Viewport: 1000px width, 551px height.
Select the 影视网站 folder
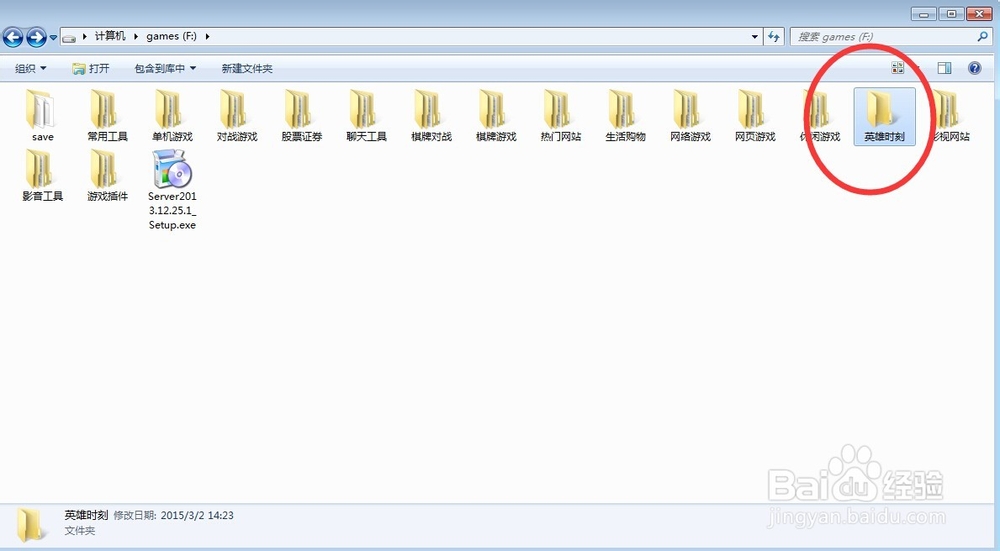click(x=950, y=116)
